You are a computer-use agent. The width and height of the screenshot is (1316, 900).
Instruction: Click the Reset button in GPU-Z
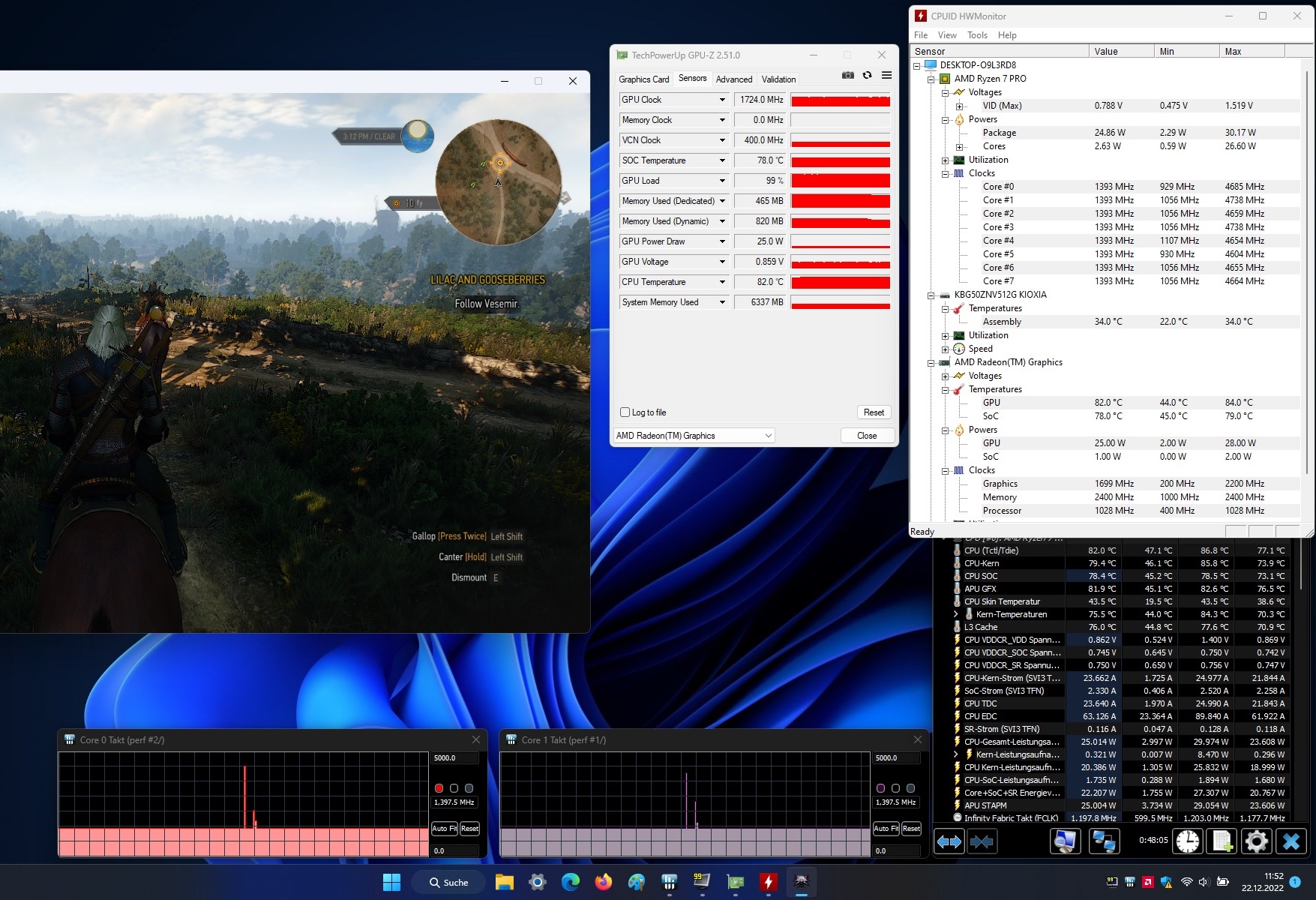point(874,412)
